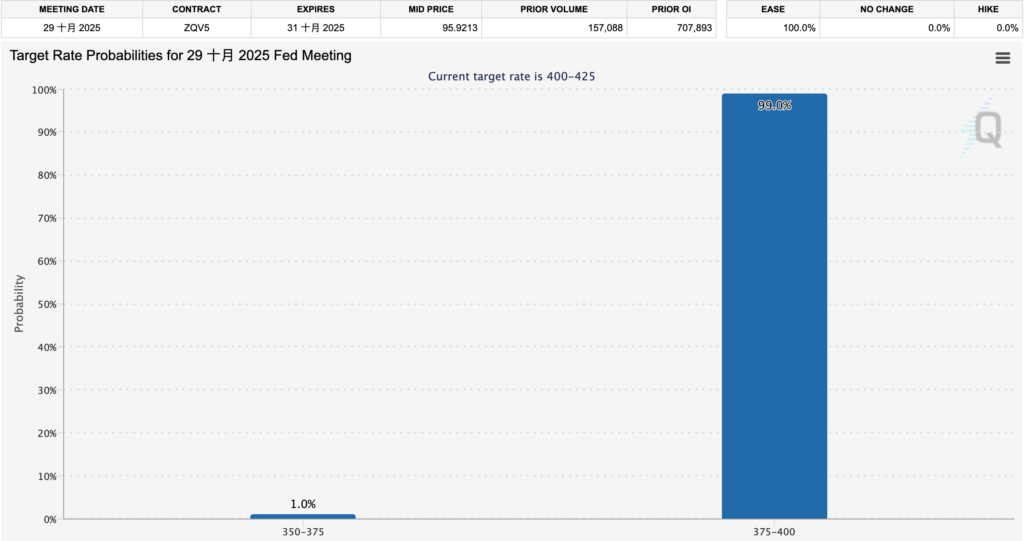Open the chart context hamburger menu
The width and height of the screenshot is (1024, 541).
coord(1002,58)
